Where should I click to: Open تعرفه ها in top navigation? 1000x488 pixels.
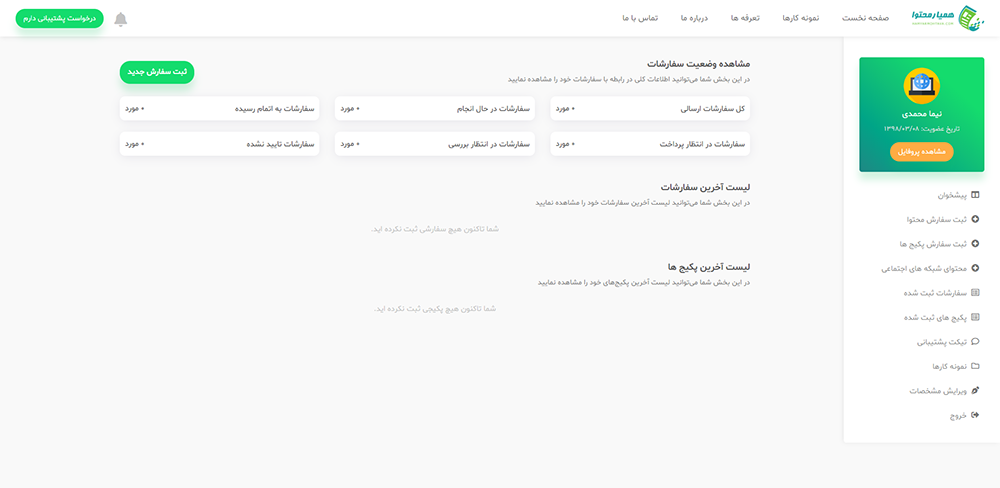pos(745,18)
